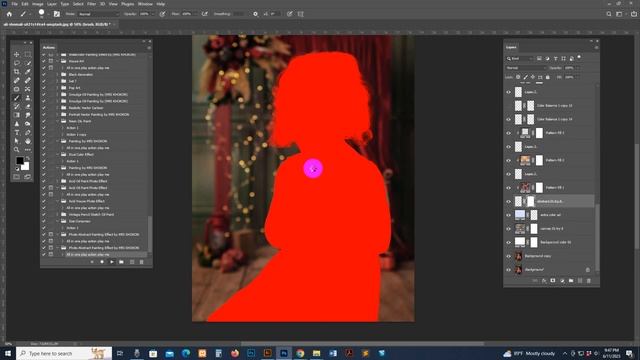Click the Windows Start button

tap(8, 353)
